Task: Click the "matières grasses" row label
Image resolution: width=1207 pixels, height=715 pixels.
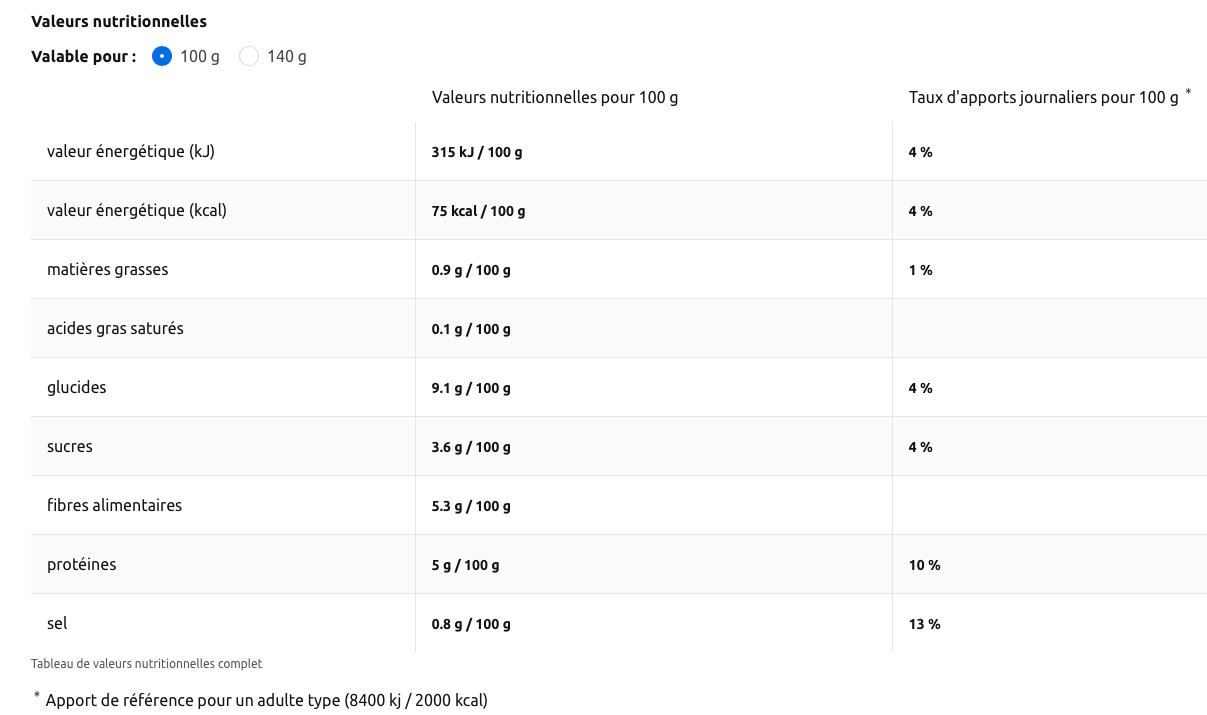Action: (x=108, y=270)
